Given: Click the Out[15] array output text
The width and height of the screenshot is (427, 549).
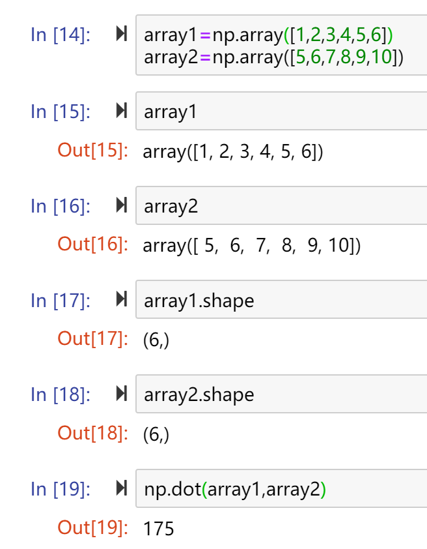Looking at the screenshot, I should (233, 152).
